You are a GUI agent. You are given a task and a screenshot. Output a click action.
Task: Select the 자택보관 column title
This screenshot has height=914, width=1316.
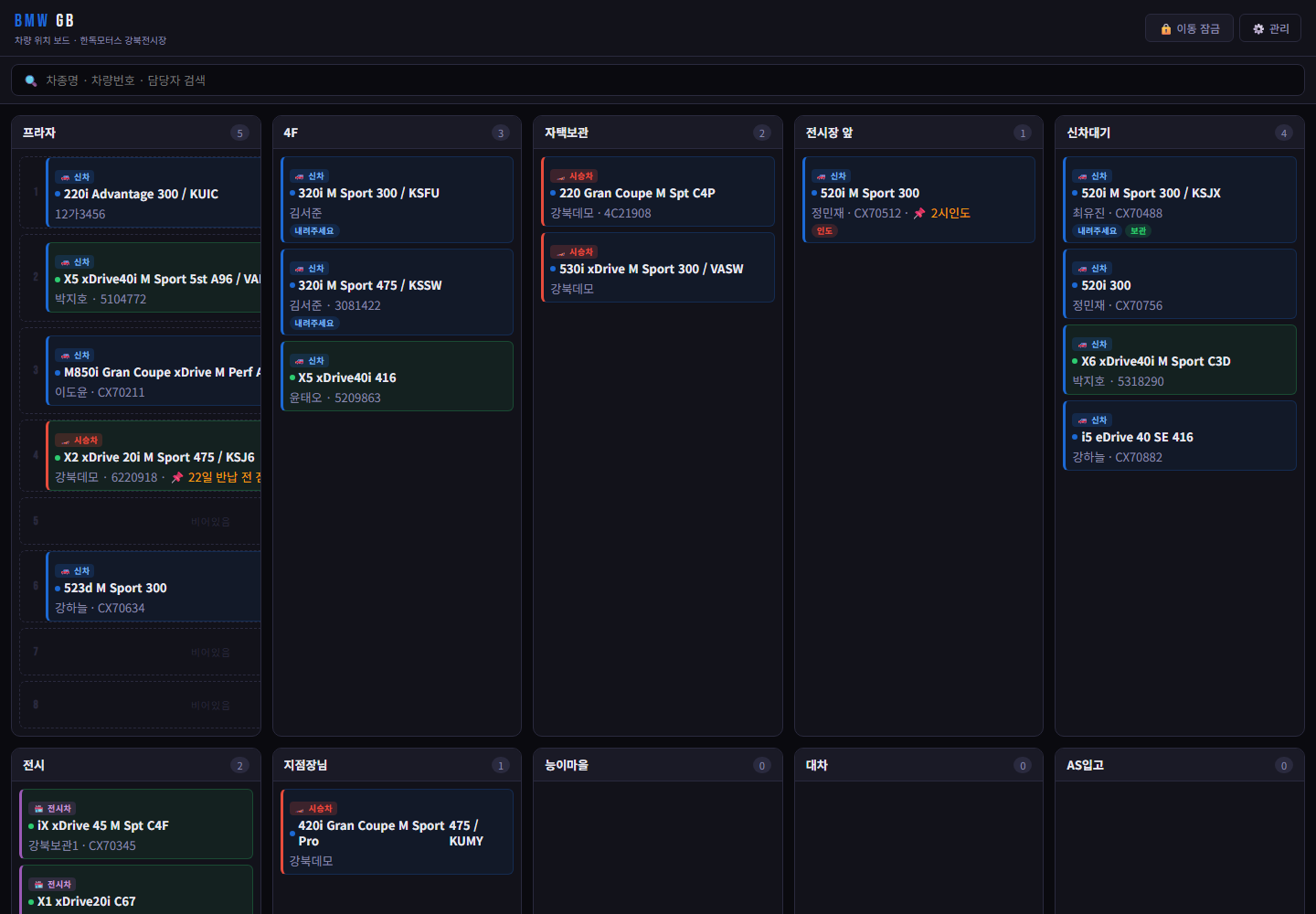tap(567, 133)
